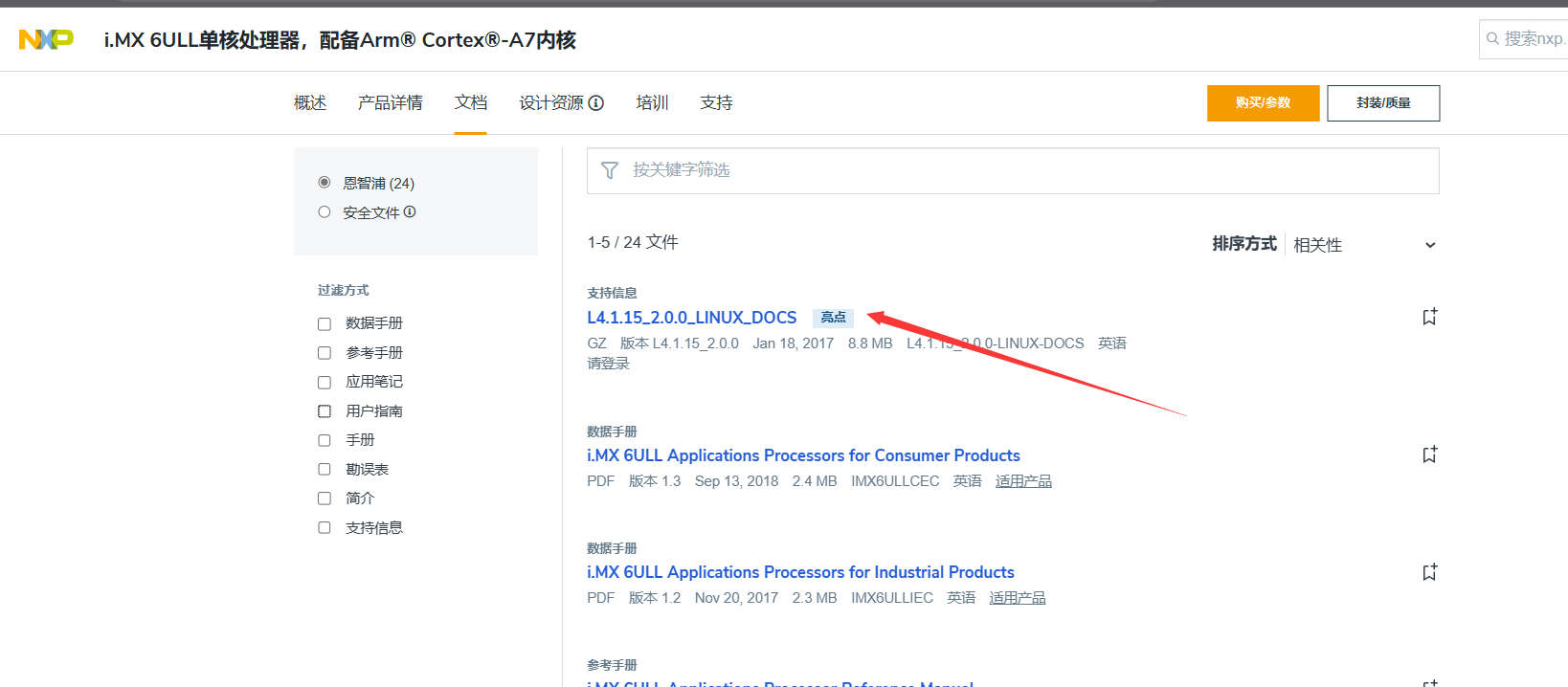Click the 请登录 login link
Image resolution: width=1568 pixels, height=687 pixels.
pos(608,364)
